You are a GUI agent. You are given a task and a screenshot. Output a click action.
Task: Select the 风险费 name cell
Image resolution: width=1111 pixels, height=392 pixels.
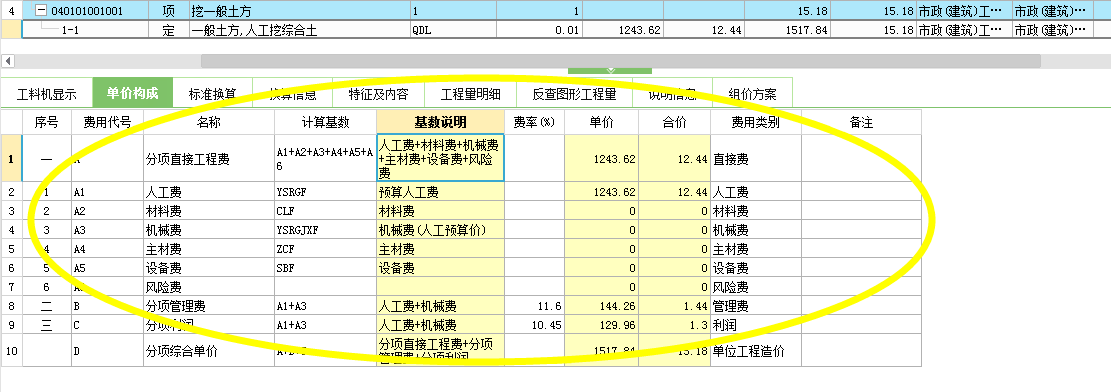point(209,287)
